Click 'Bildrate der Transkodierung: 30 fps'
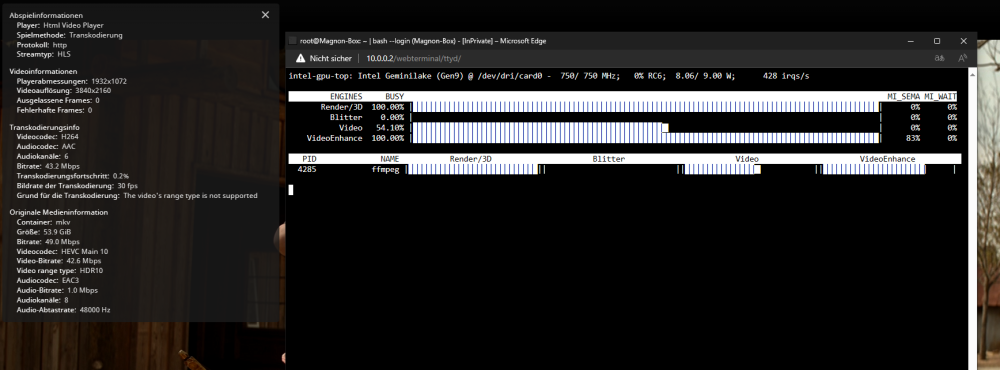Screen dimensions: 1000x370 (x=77, y=186)
